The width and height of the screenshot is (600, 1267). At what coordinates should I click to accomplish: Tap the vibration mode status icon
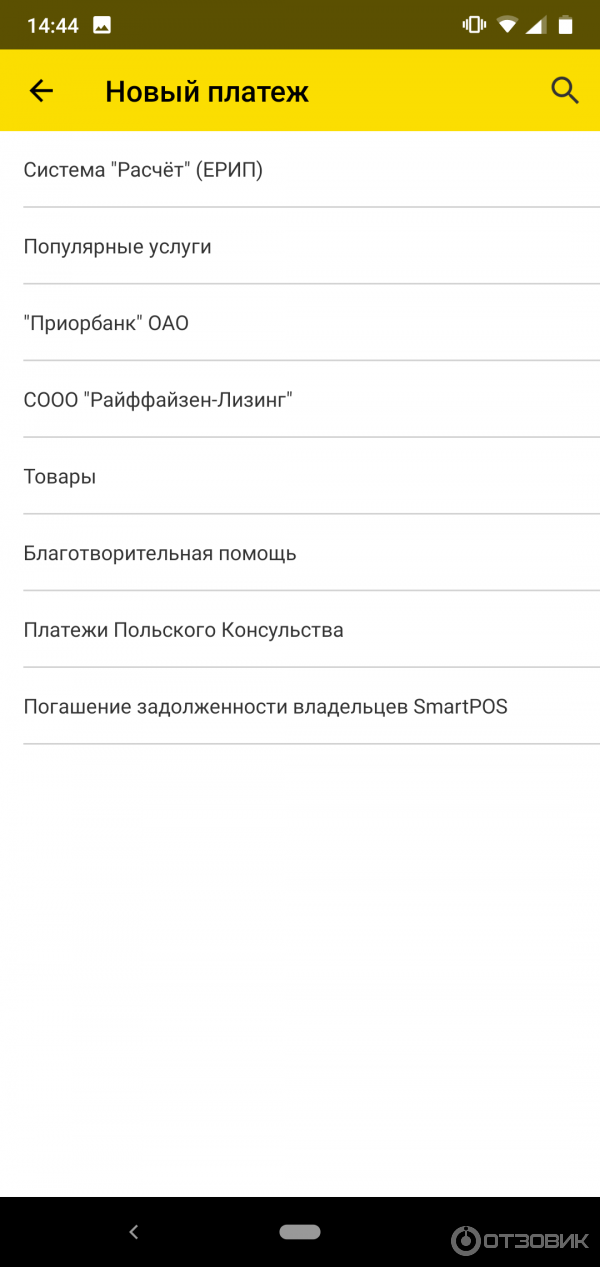474,25
